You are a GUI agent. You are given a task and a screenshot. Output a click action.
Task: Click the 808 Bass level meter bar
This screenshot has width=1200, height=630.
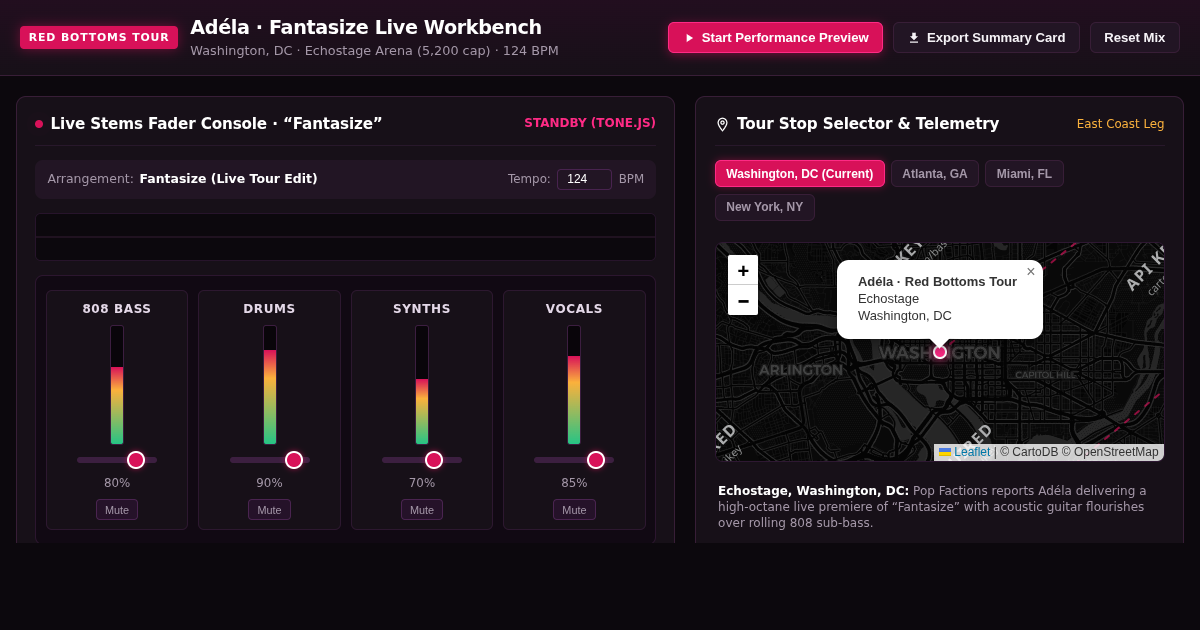click(x=117, y=385)
